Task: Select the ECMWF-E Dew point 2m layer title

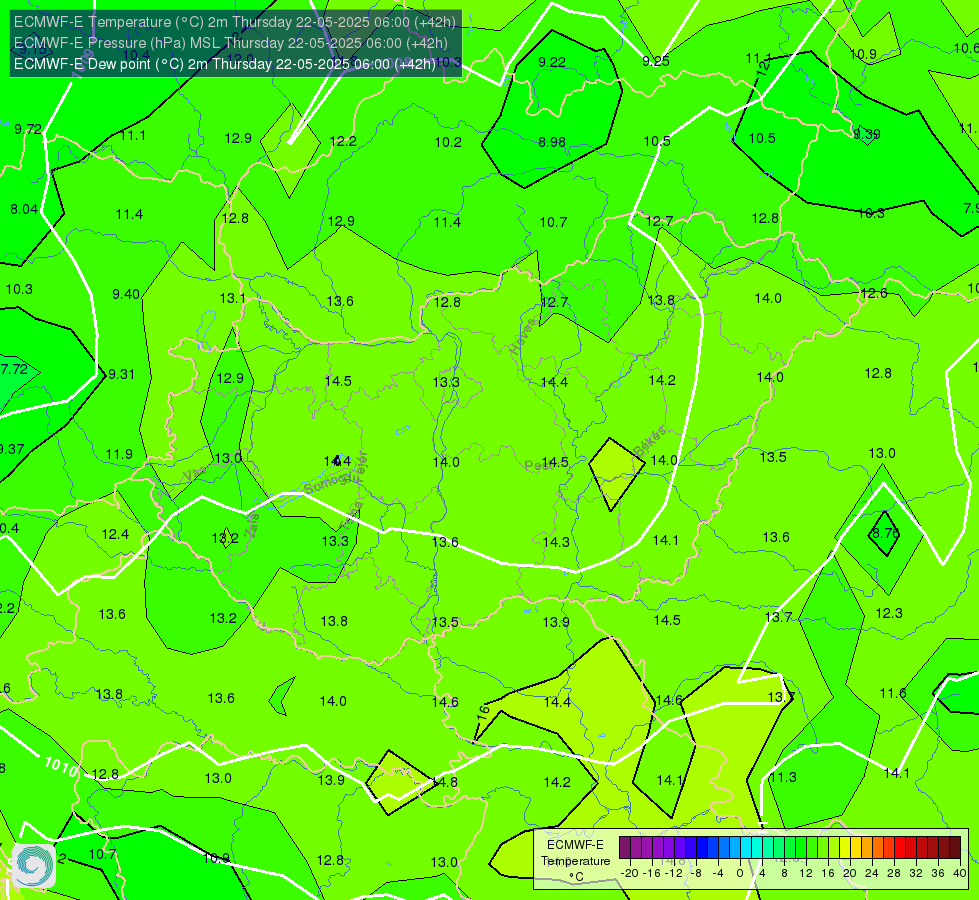Action: pos(225,64)
